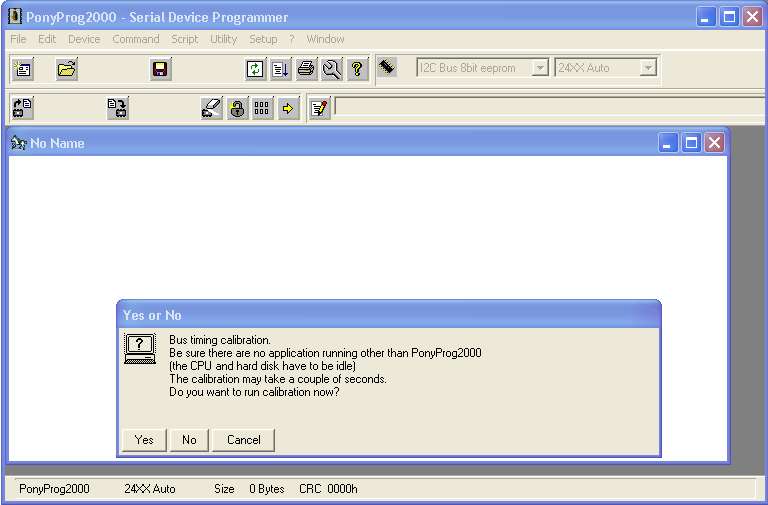Click the Reload files toolbar icon
This screenshot has width=768, height=505.
[256, 69]
